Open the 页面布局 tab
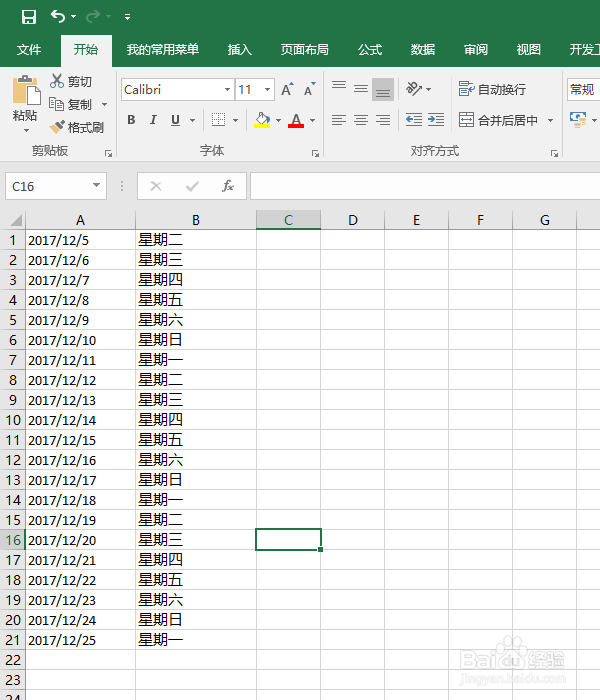 (x=304, y=50)
